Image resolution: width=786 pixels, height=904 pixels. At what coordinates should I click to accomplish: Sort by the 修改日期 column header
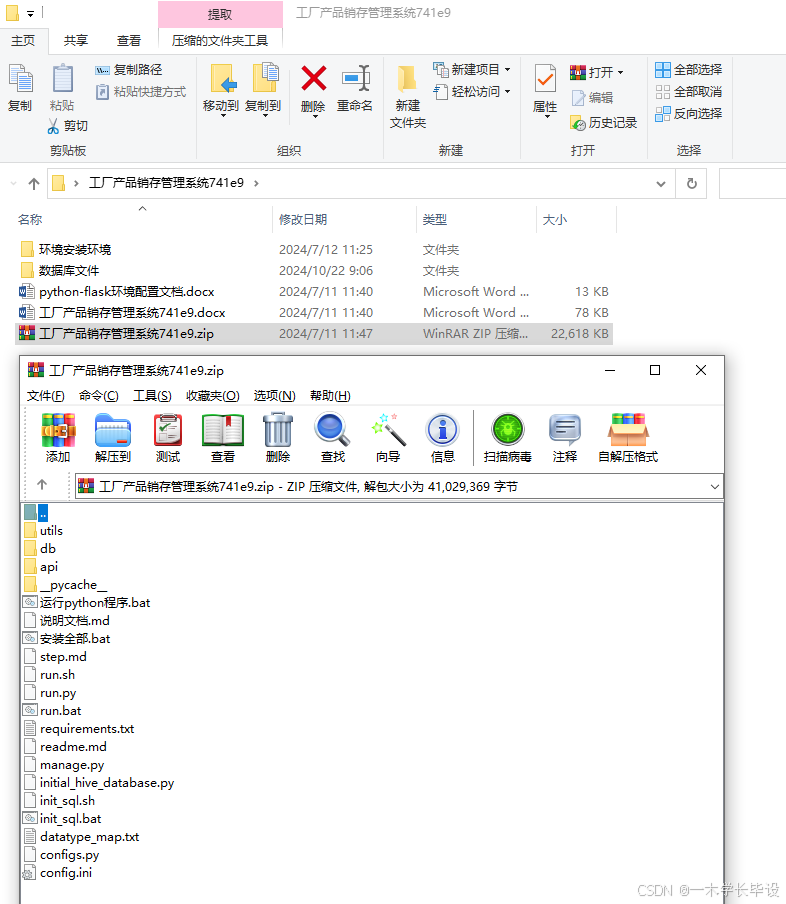click(x=303, y=220)
